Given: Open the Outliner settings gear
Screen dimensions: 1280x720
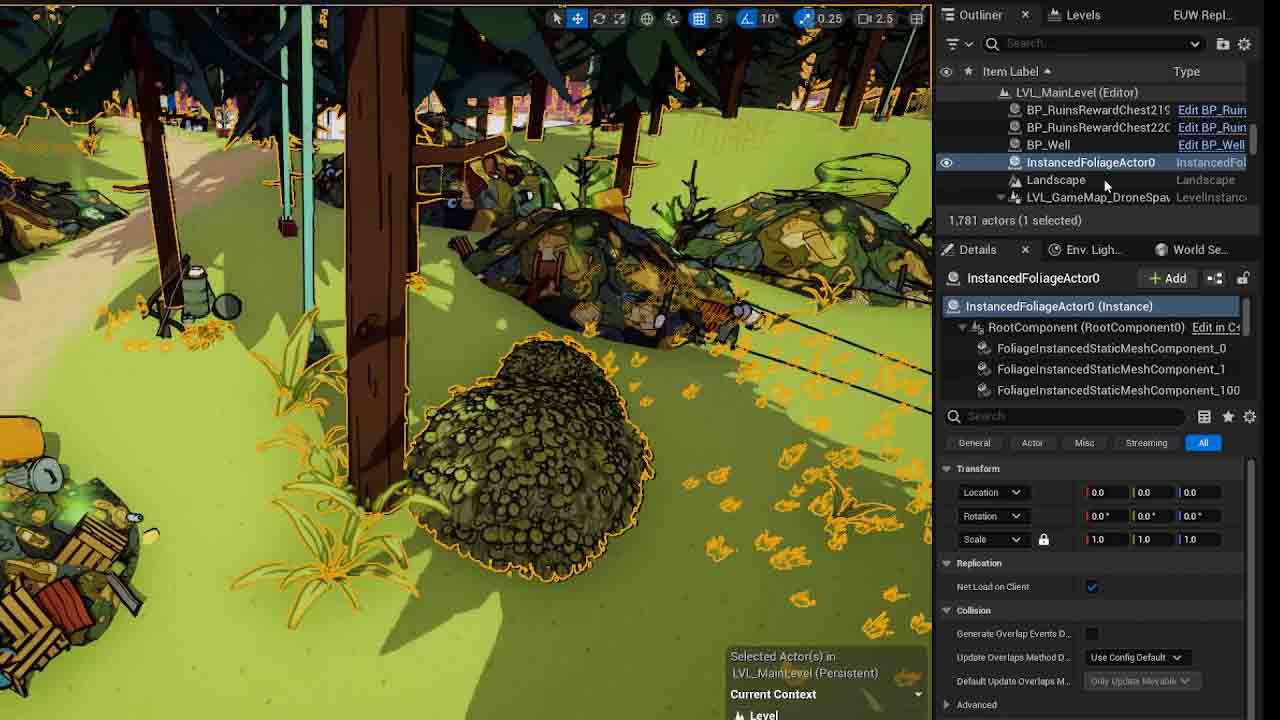Looking at the screenshot, I should [1244, 44].
